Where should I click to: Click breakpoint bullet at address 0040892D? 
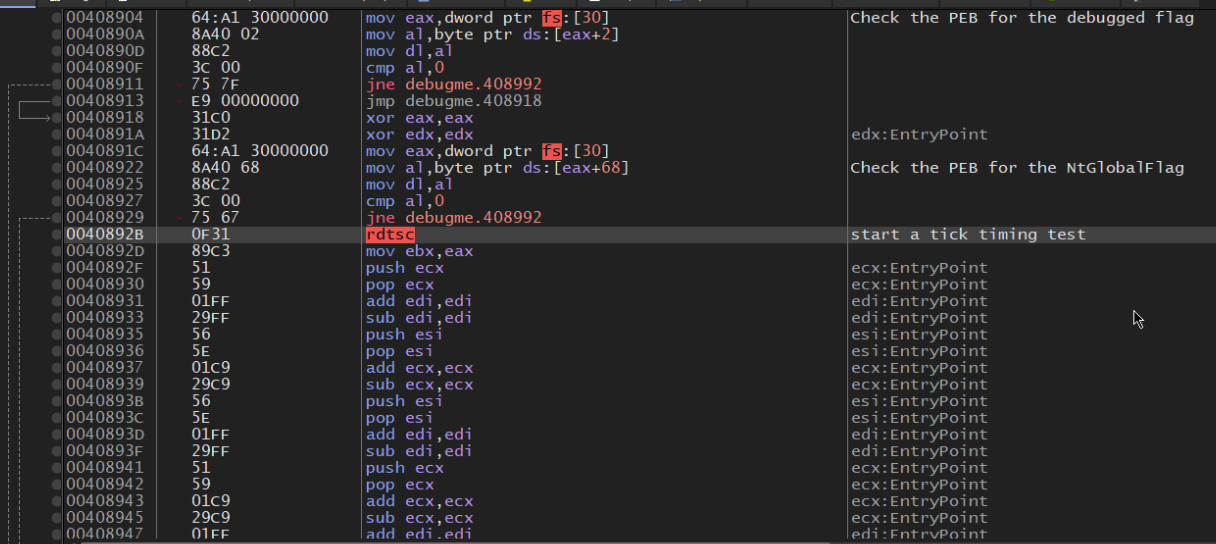pyautogui.click(x=58, y=251)
